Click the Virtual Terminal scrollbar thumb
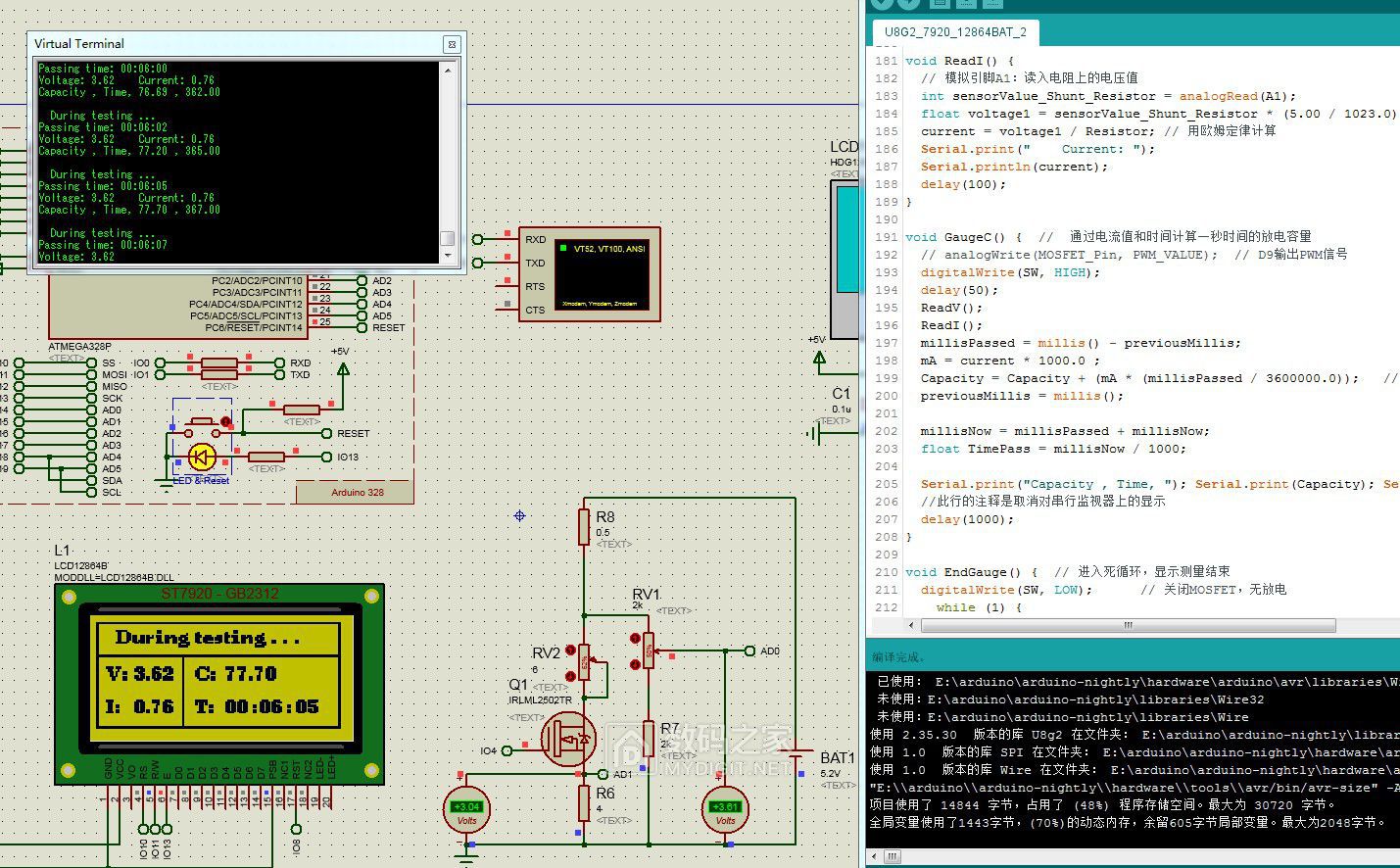Screen dimensions: 1400x868 click(x=448, y=238)
